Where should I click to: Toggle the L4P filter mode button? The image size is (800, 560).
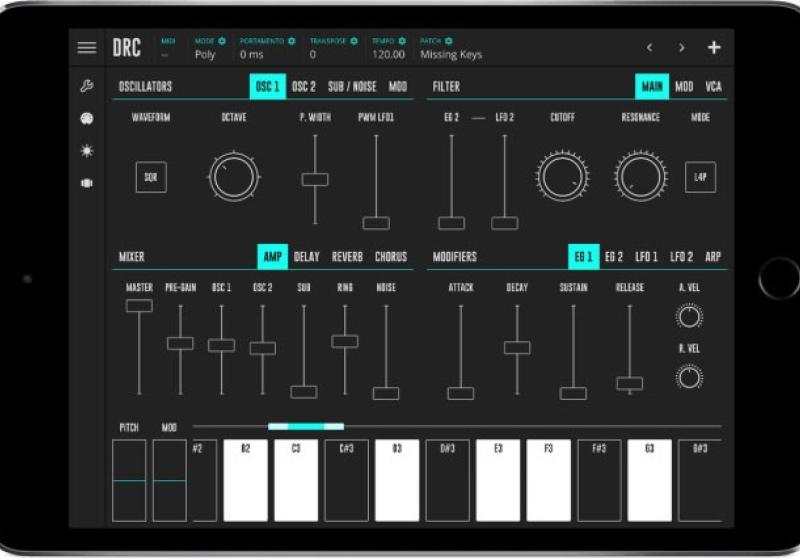700,177
